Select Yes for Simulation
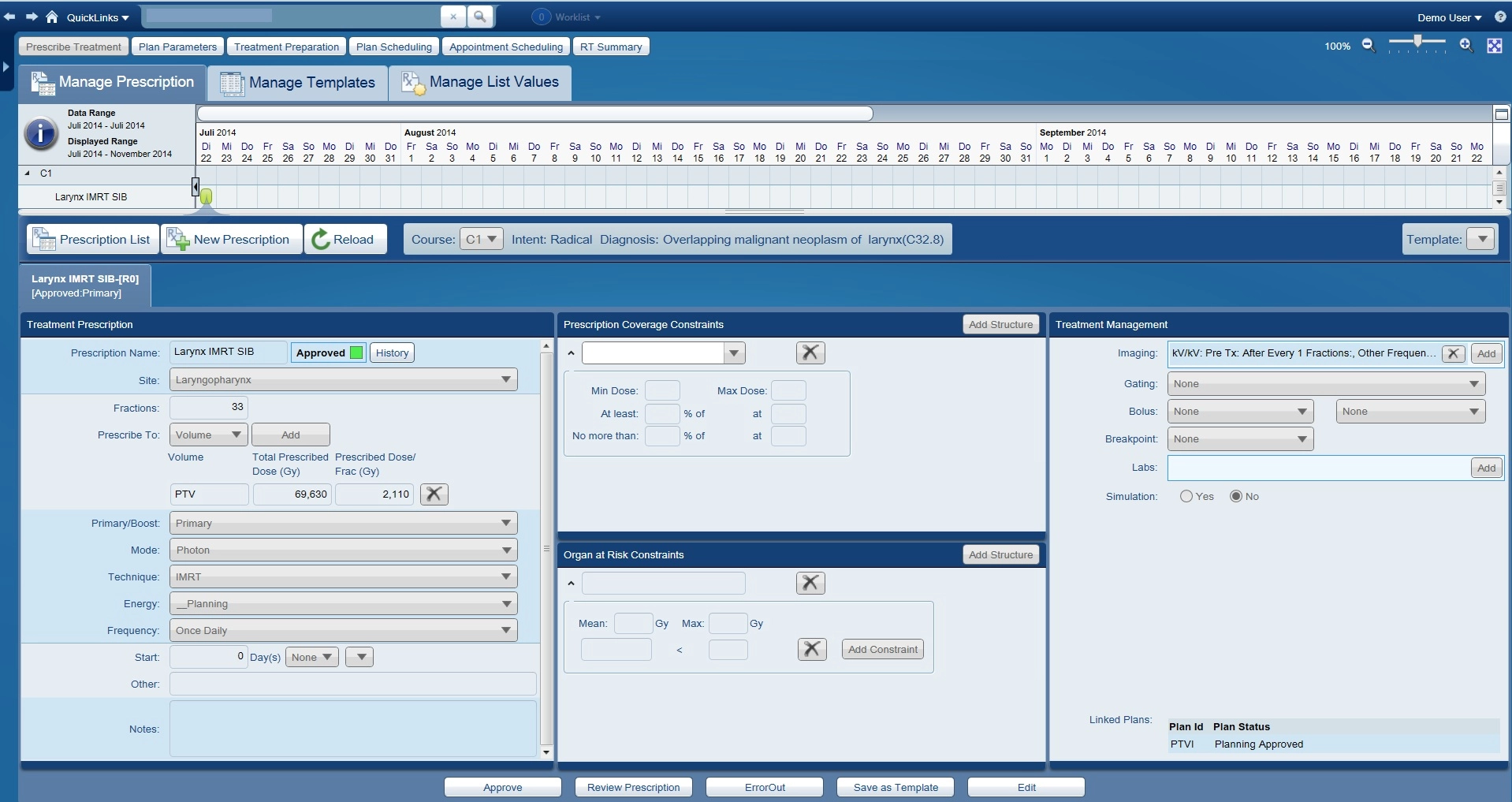The image size is (1512, 802). point(1186,496)
